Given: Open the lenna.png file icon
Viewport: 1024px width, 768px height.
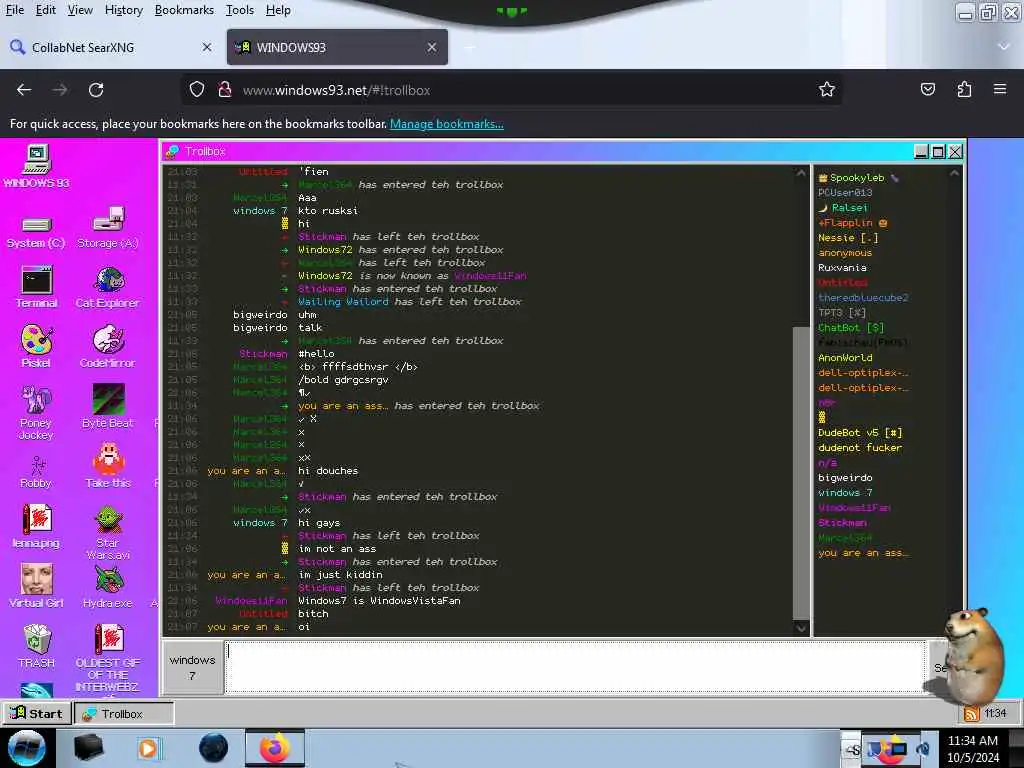Looking at the screenshot, I should pyautogui.click(x=36, y=526).
